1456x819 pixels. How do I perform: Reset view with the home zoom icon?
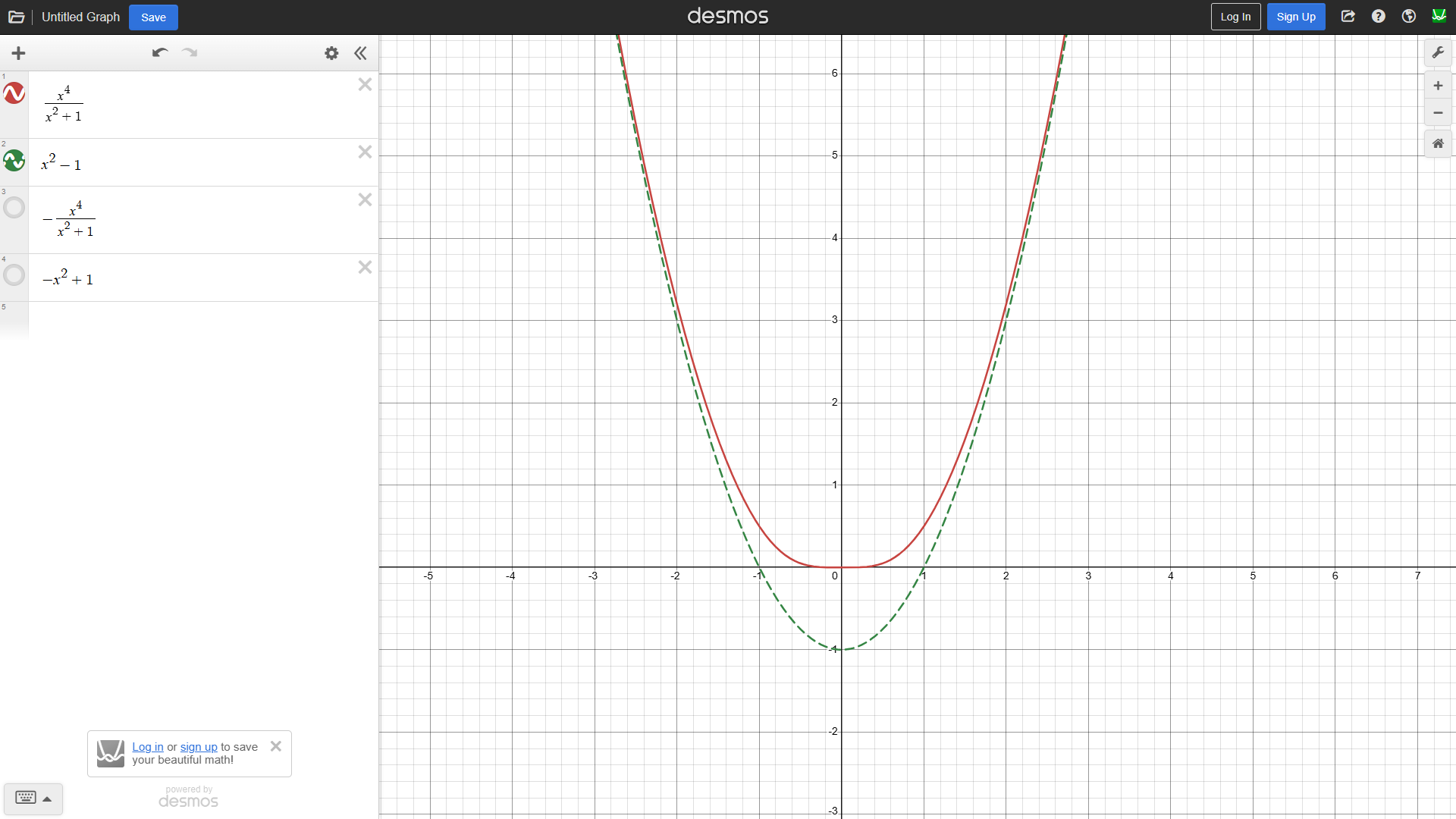(x=1438, y=143)
